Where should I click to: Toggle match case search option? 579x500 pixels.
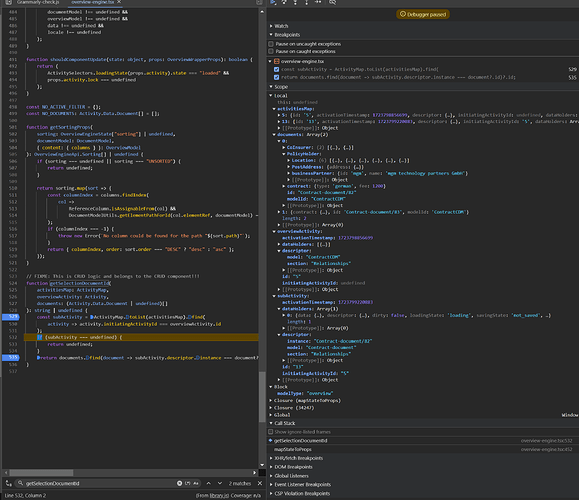tap(196, 483)
